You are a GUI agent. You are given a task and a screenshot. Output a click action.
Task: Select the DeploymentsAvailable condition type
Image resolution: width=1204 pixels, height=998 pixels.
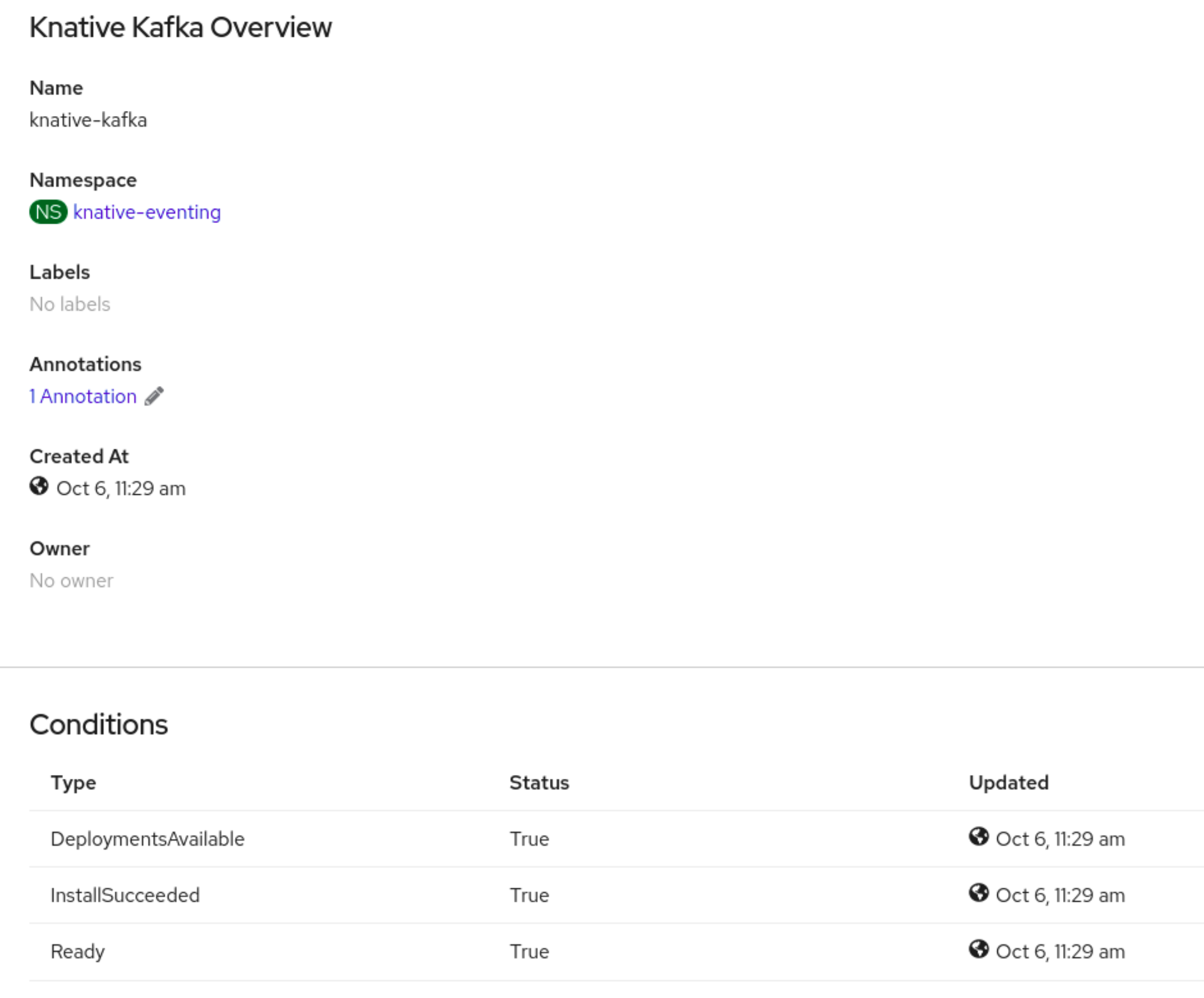[147, 838]
